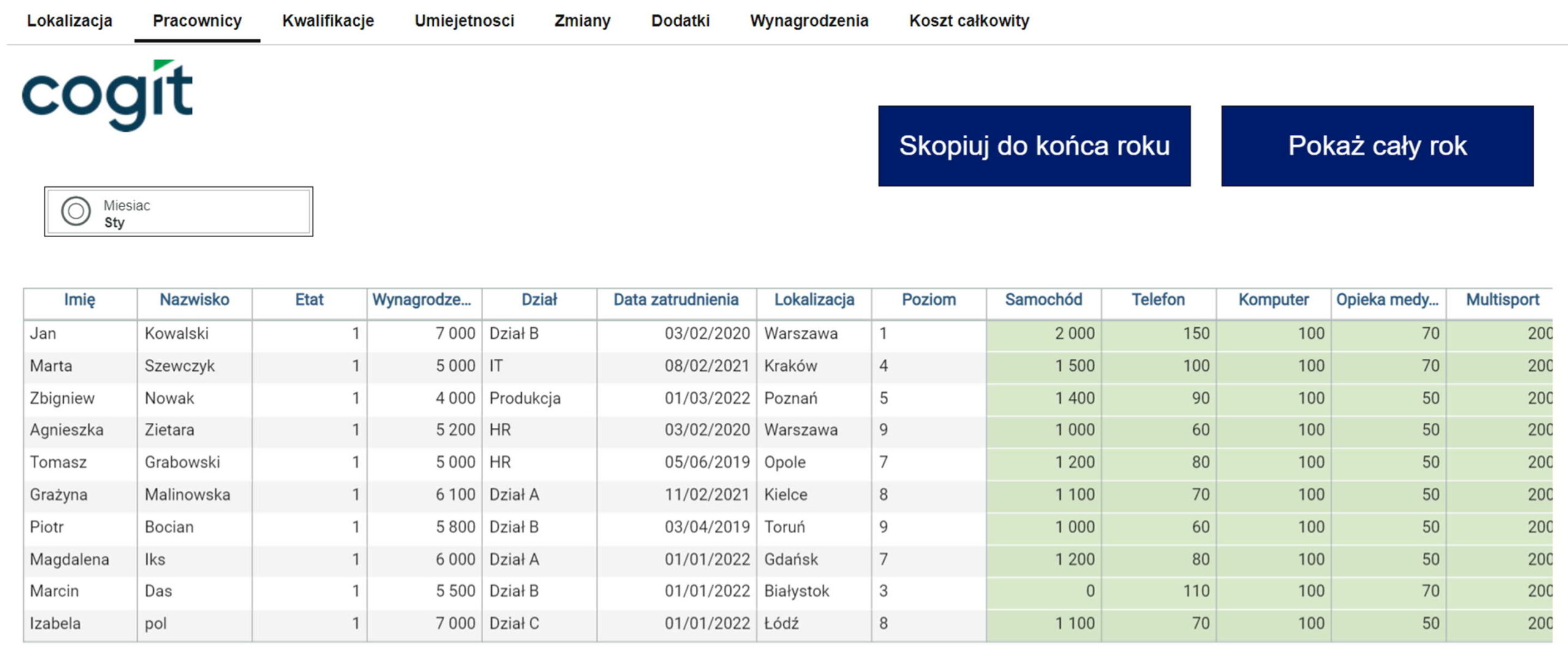Click the cogit logo
Screen dimensions: 1568x665
pyautogui.click(x=107, y=95)
